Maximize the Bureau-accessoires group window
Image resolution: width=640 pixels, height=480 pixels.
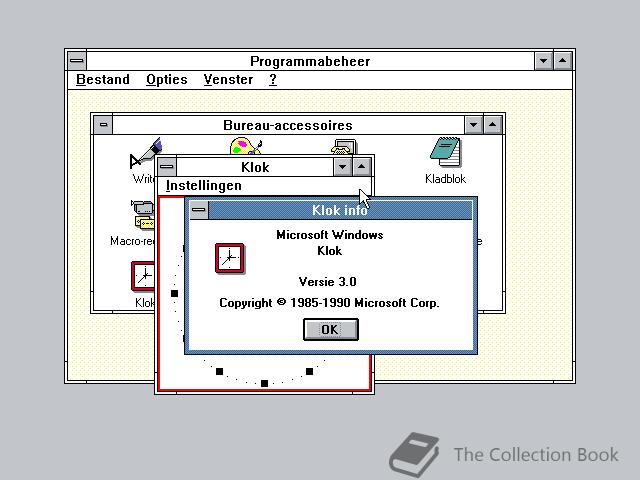493,124
